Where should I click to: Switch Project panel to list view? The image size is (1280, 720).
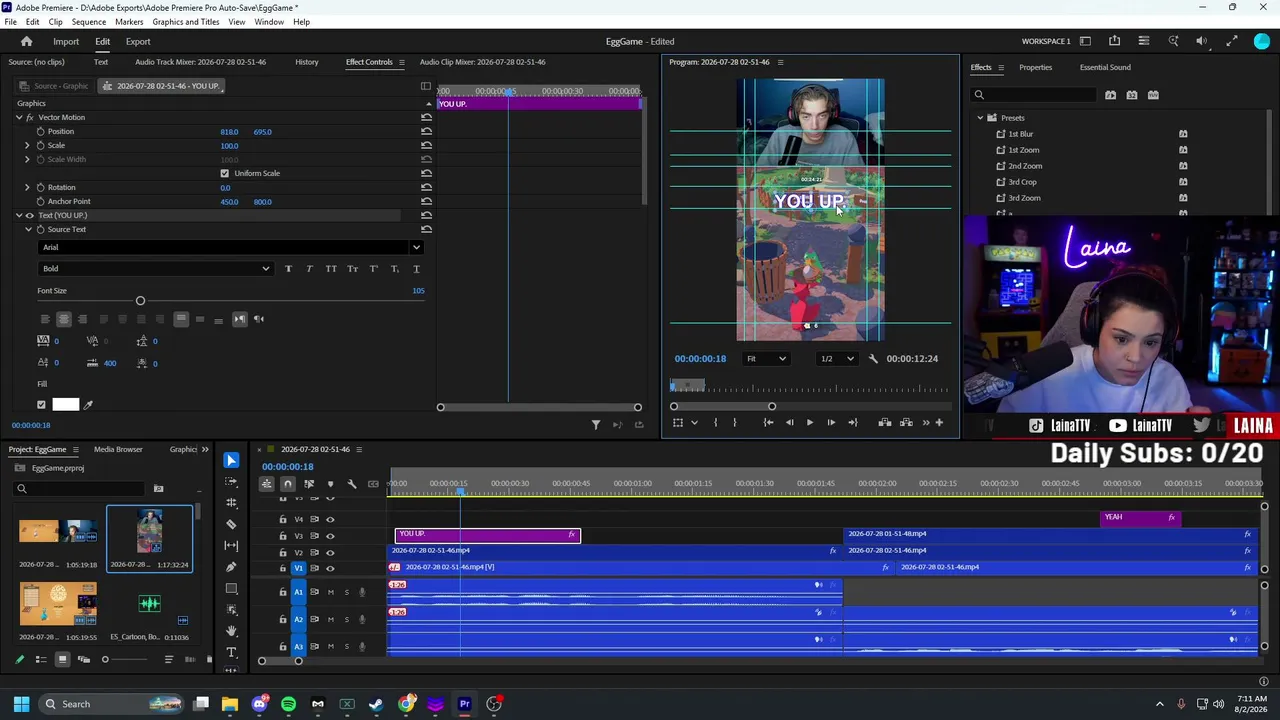coord(41,659)
